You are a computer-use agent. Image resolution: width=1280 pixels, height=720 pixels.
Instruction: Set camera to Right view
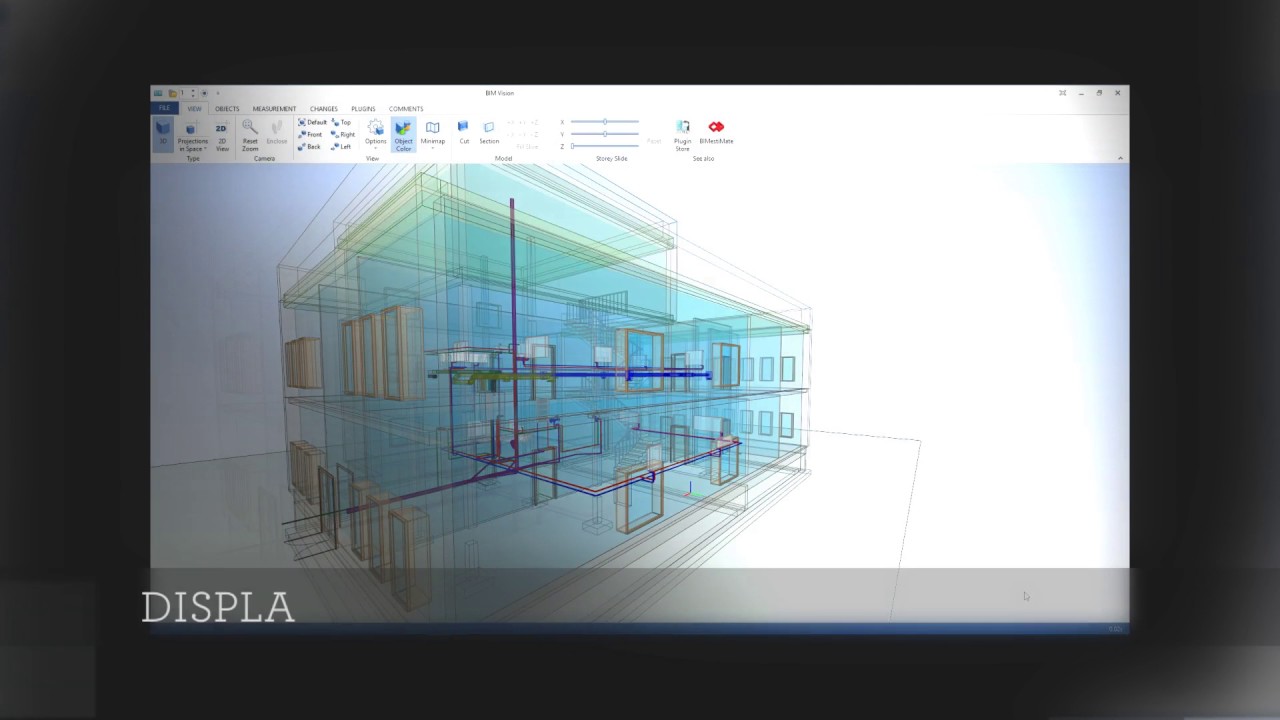(343, 134)
